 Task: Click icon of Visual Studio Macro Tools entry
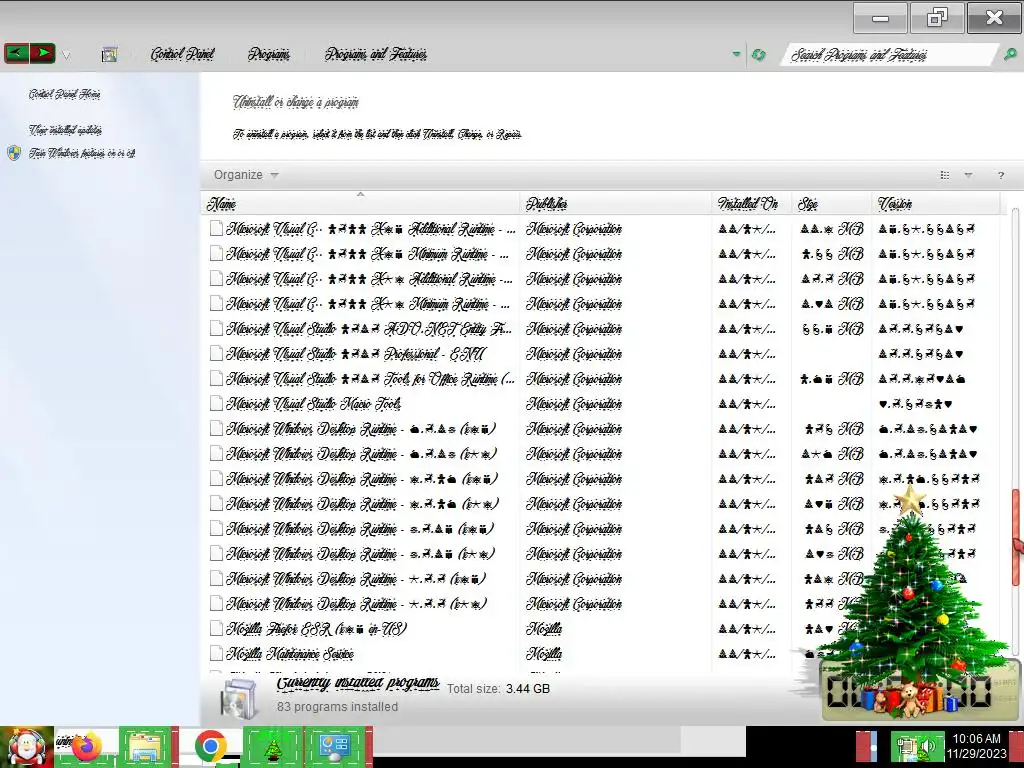coord(216,403)
